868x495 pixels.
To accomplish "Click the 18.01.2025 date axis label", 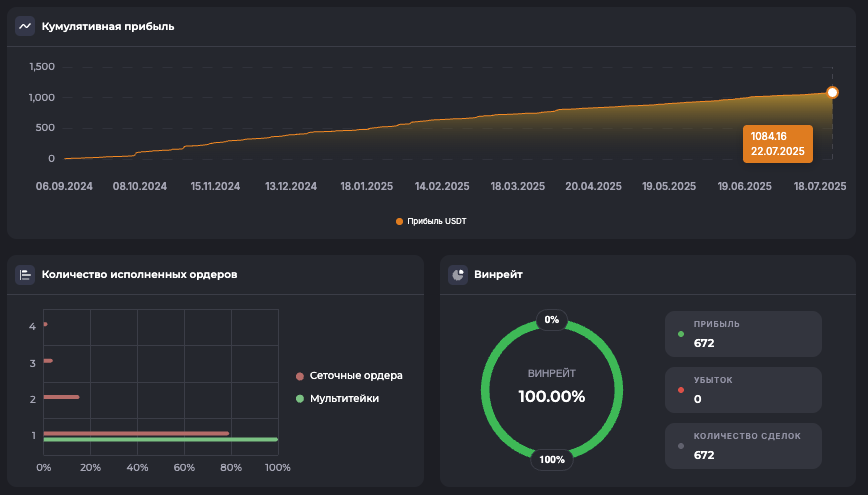I will (367, 186).
